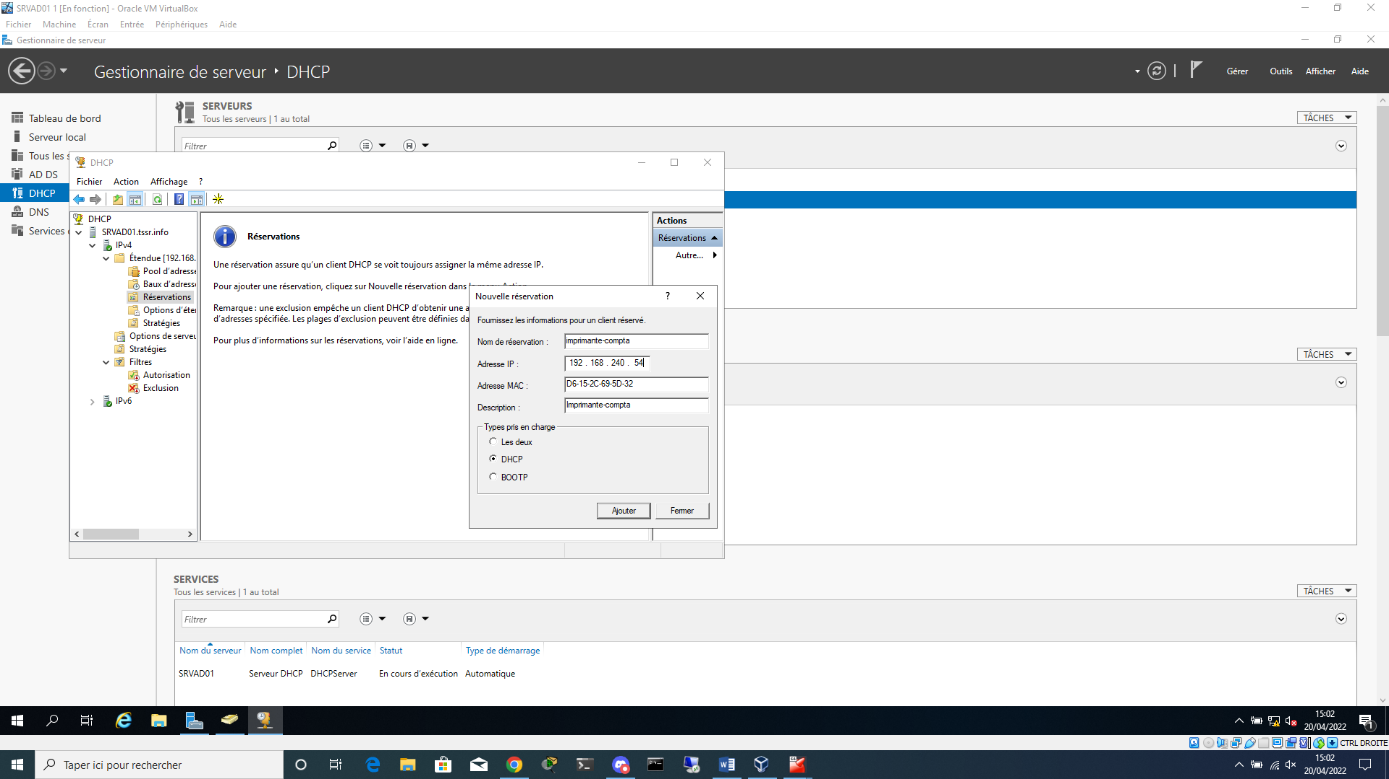Select the DHCP supported type radio button

point(493,459)
